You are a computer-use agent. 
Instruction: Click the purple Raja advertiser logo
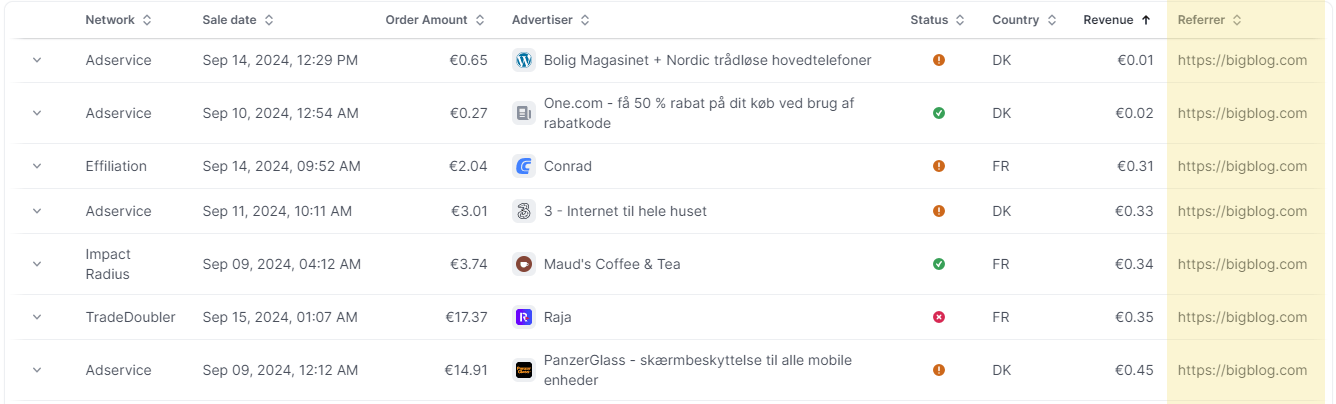[x=523, y=317]
